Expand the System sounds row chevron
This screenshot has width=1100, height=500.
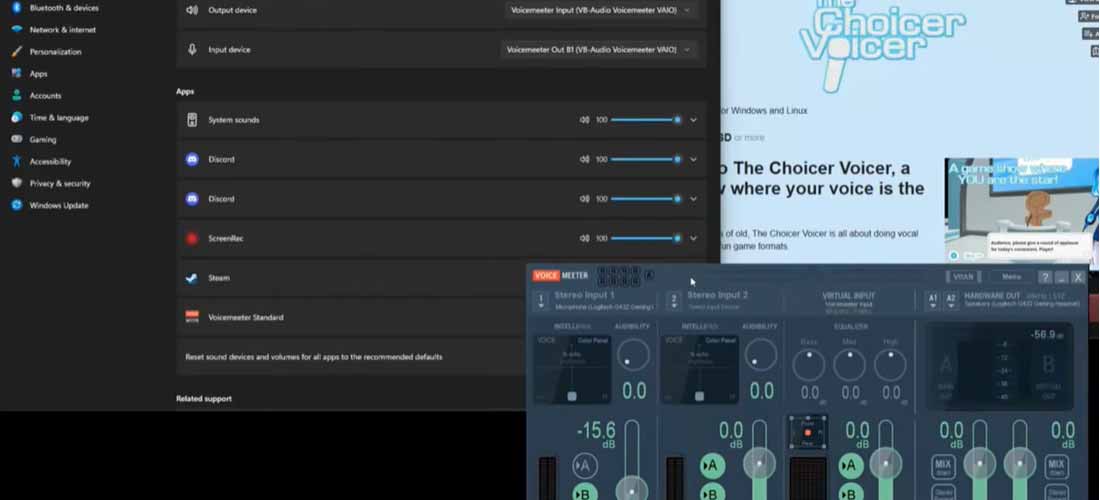click(x=693, y=120)
